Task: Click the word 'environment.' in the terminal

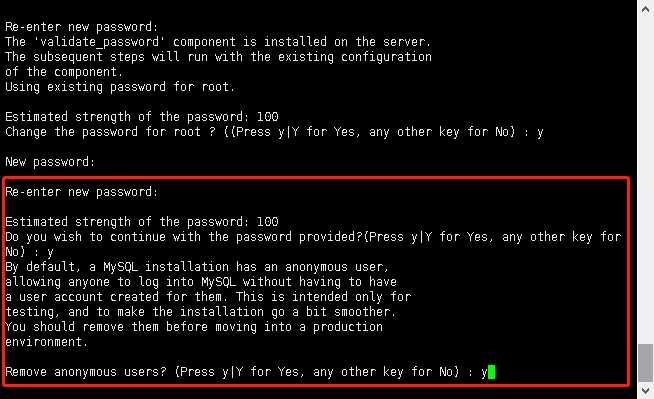Action: [47, 342]
